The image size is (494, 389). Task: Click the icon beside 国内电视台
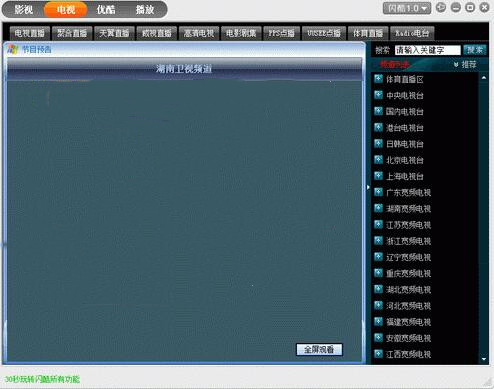(x=378, y=111)
